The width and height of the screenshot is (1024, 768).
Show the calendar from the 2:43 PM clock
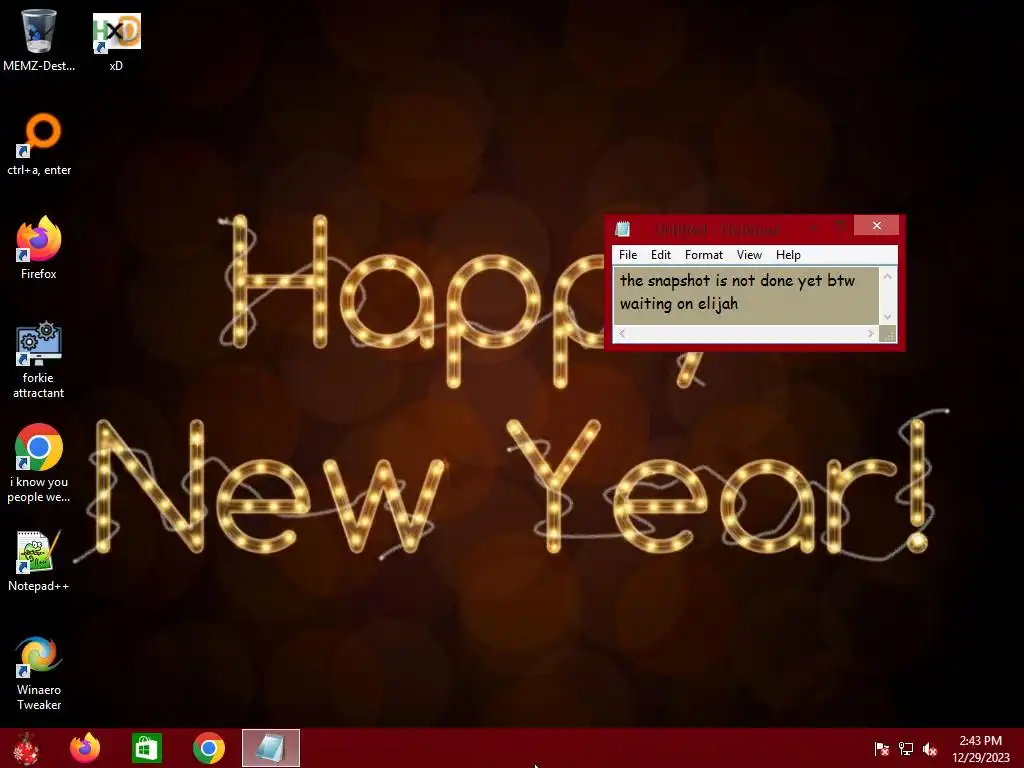(x=980, y=749)
